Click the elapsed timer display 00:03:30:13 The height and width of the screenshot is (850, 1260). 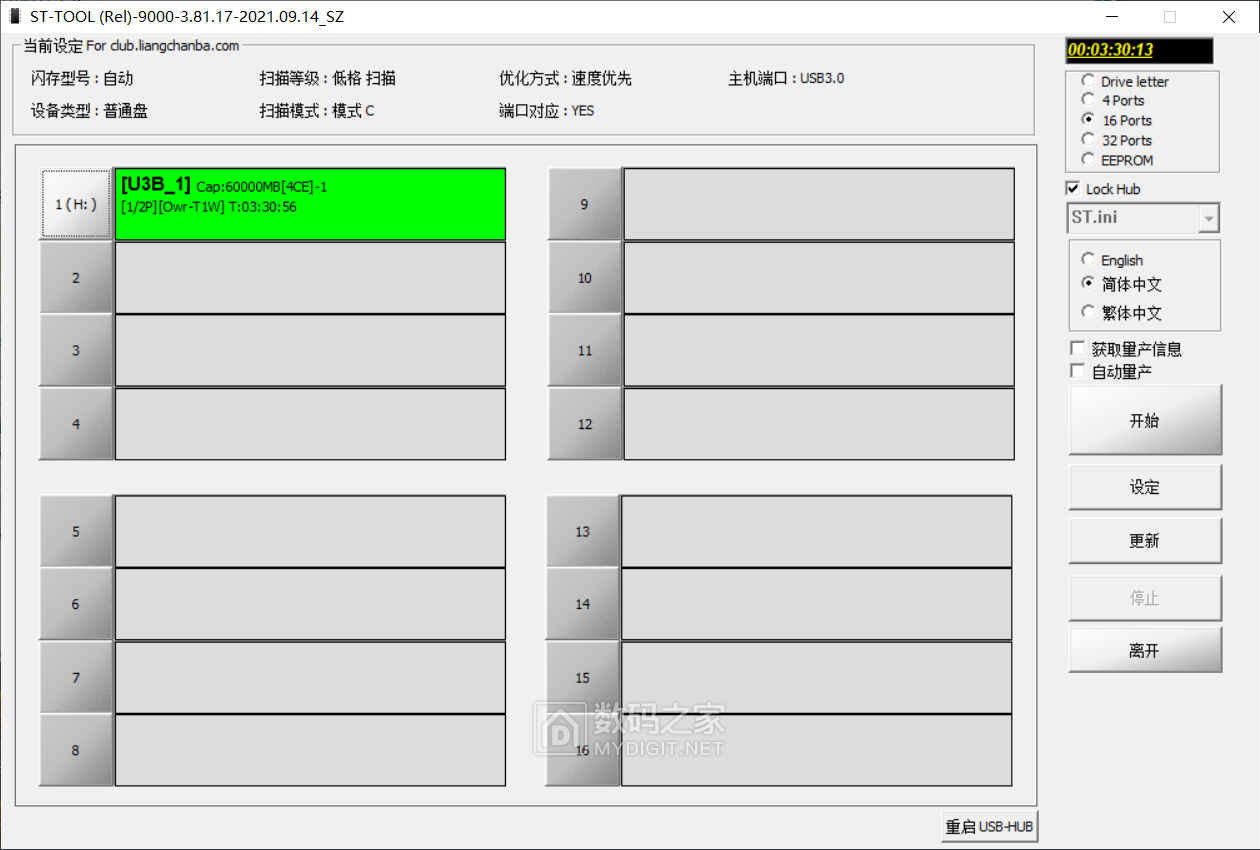click(x=1139, y=50)
